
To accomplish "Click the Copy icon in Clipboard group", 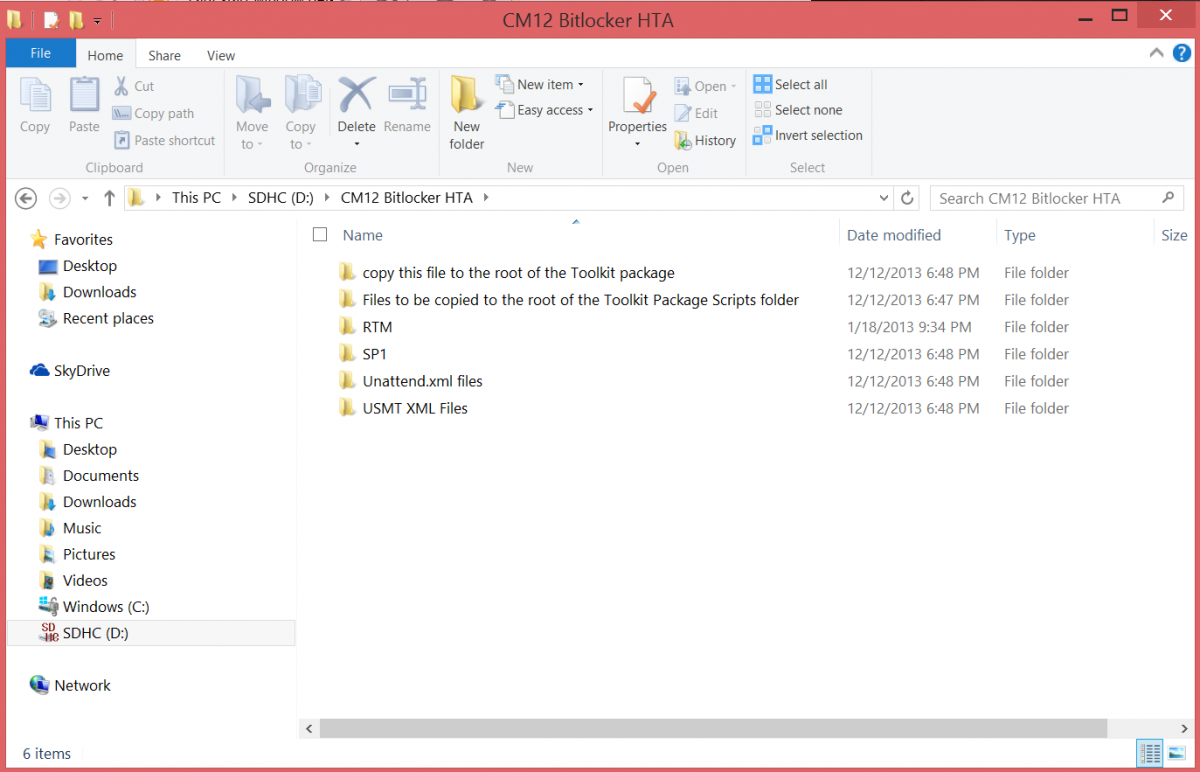I will tap(35, 96).
